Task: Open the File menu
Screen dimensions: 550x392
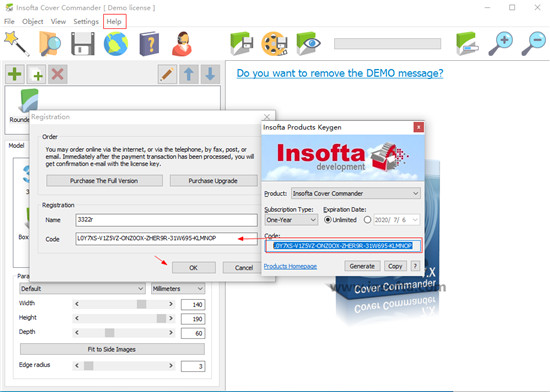Action: tap(9, 21)
